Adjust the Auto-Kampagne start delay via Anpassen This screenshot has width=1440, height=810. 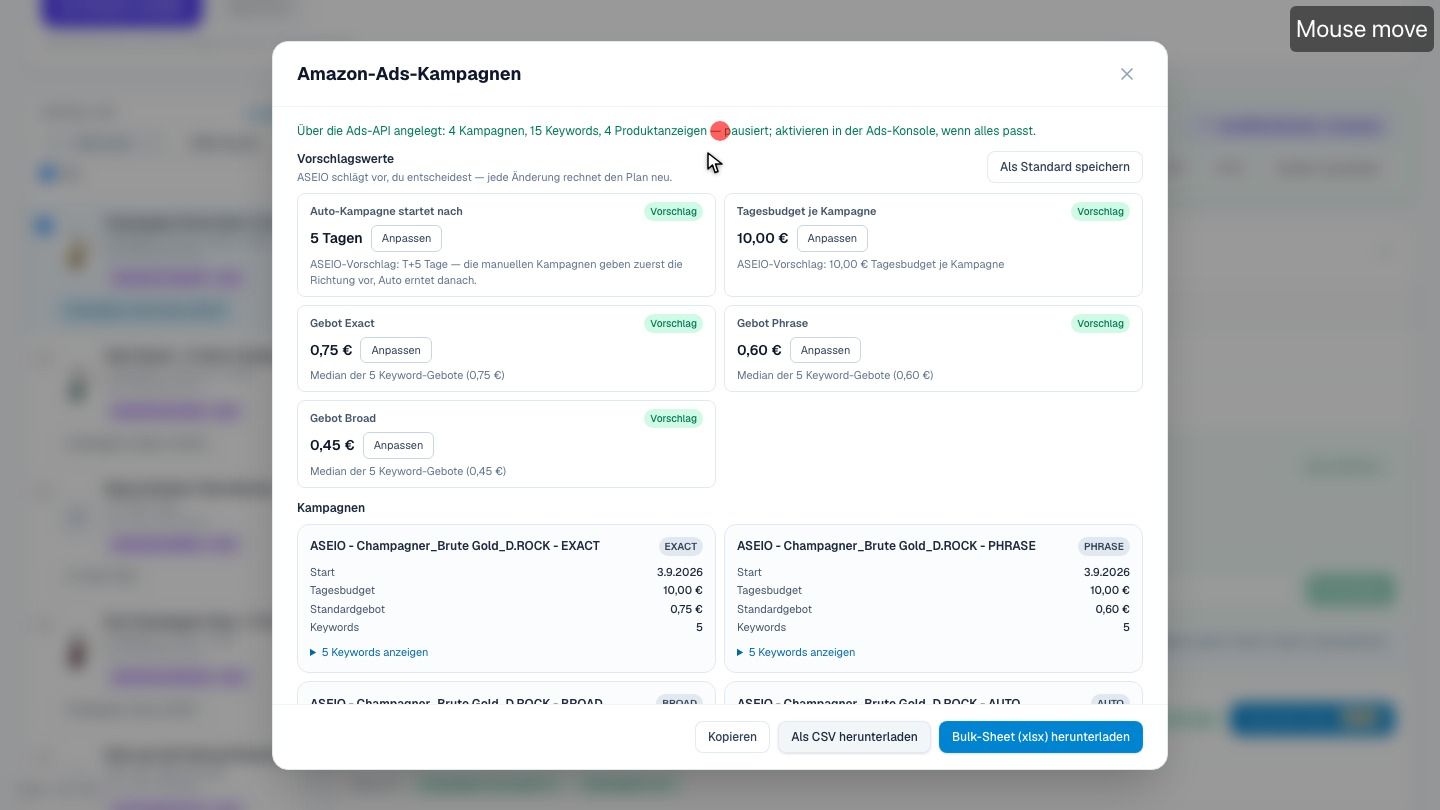point(406,238)
